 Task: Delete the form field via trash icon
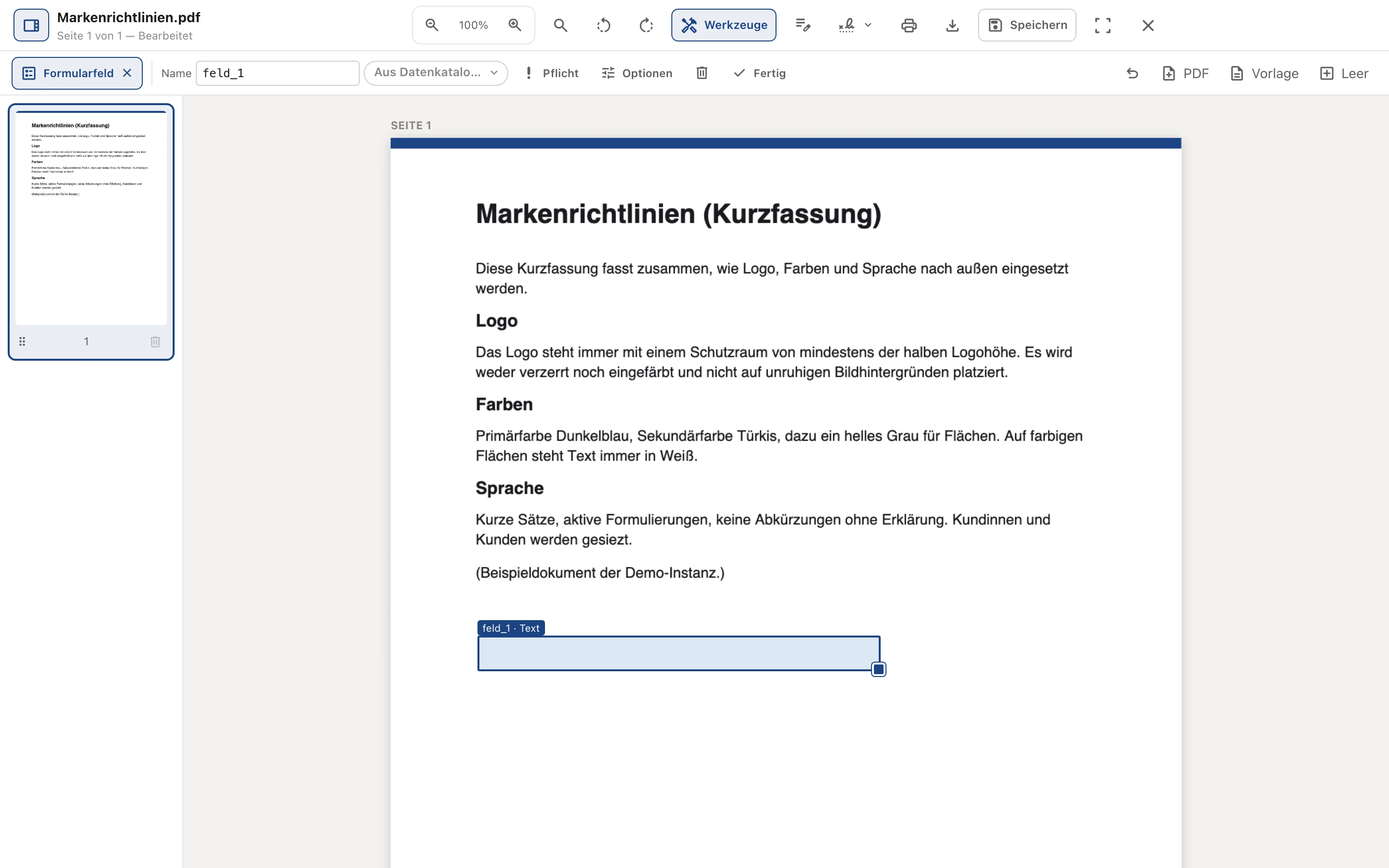tap(702, 73)
